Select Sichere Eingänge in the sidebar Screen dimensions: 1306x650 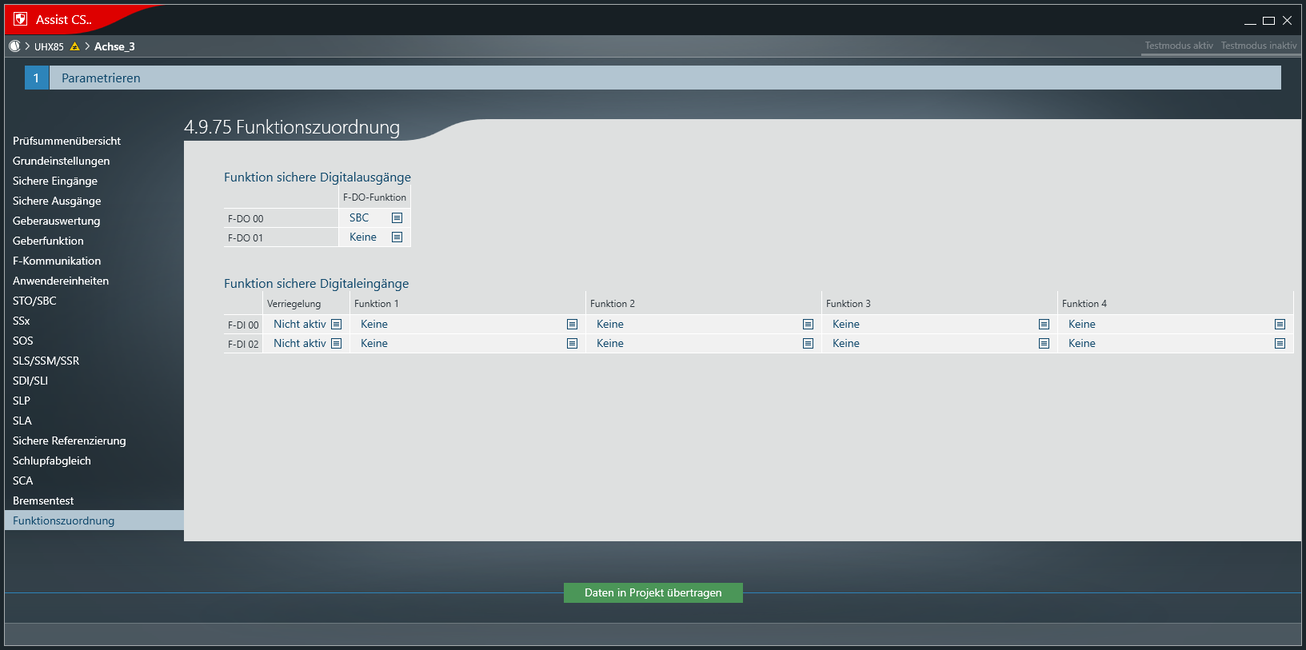point(55,181)
